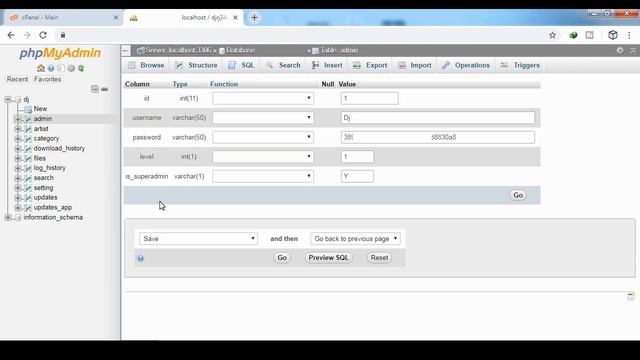Click the New table icon
The width and height of the screenshot is (640, 360).
coord(28,109)
